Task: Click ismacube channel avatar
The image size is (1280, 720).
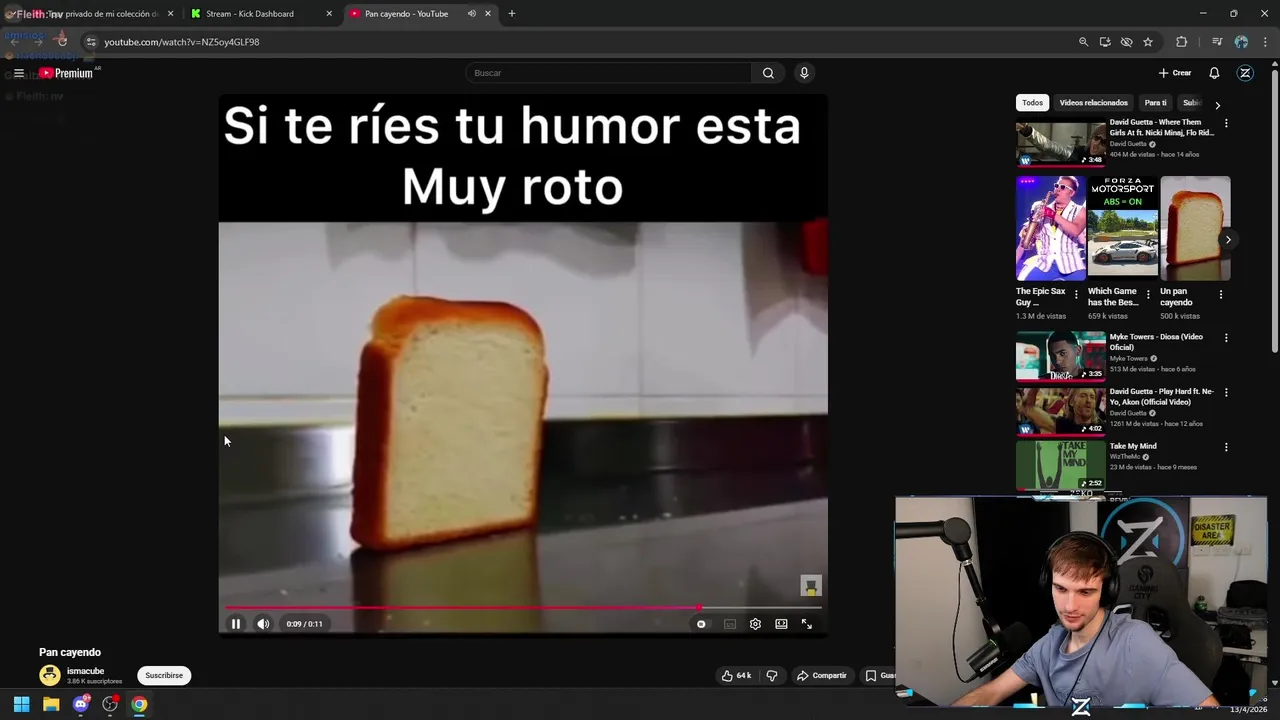Action: [x=50, y=675]
